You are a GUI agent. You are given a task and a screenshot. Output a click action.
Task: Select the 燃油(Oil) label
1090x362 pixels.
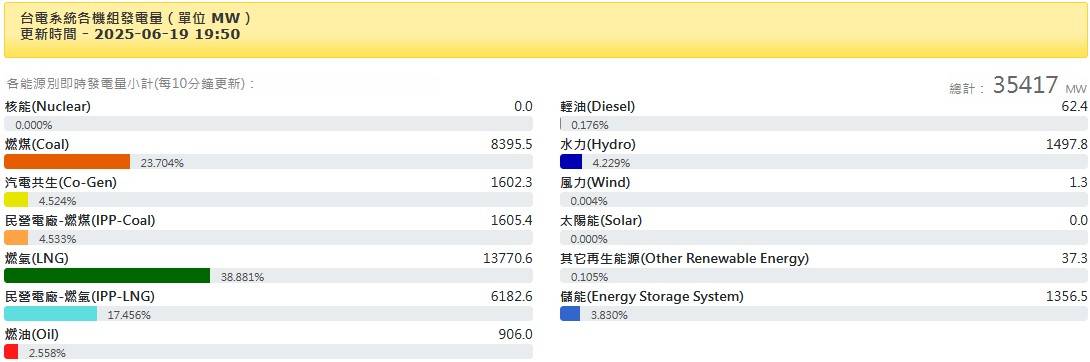tap(31, 334)
